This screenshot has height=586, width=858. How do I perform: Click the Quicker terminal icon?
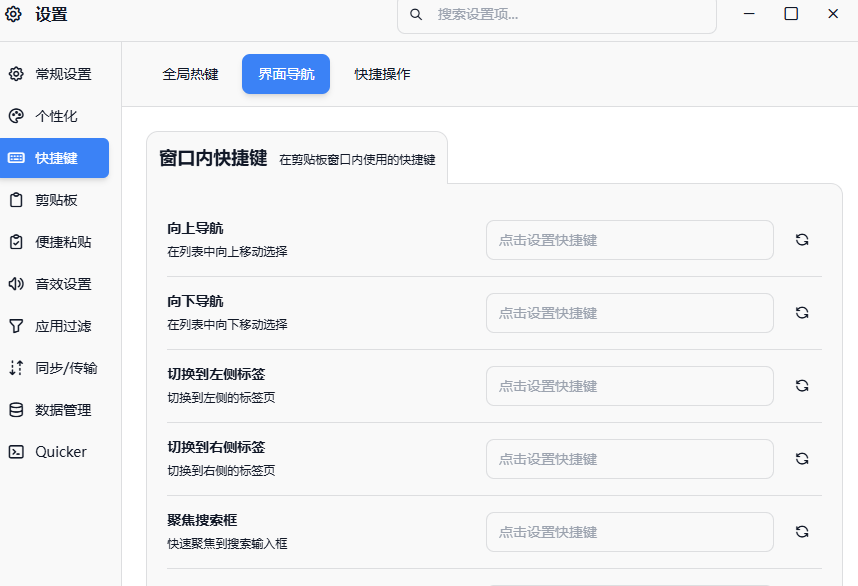tap(16, 451)
